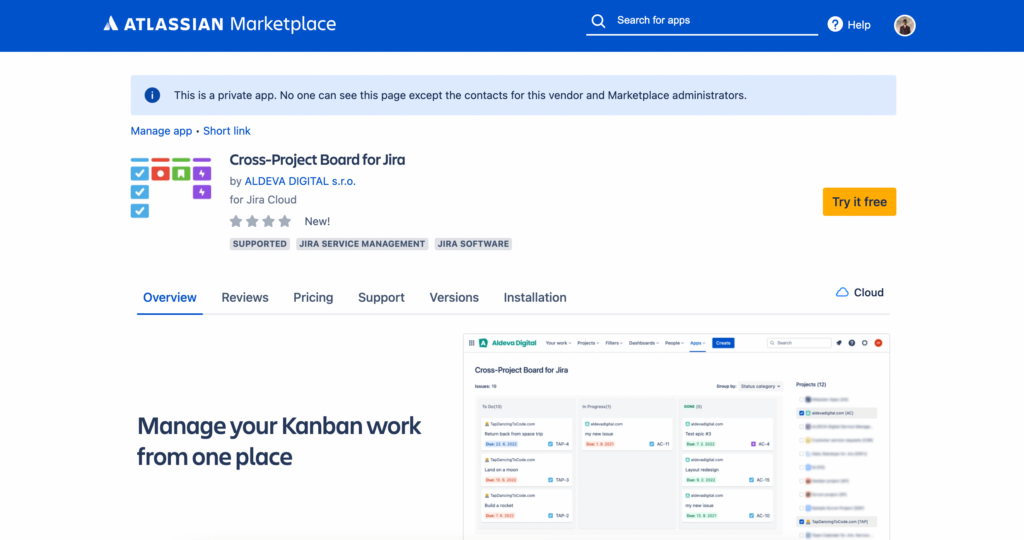Expand People menu in preview screenshot
This screenshot has width=1024, height=540.
674,343
